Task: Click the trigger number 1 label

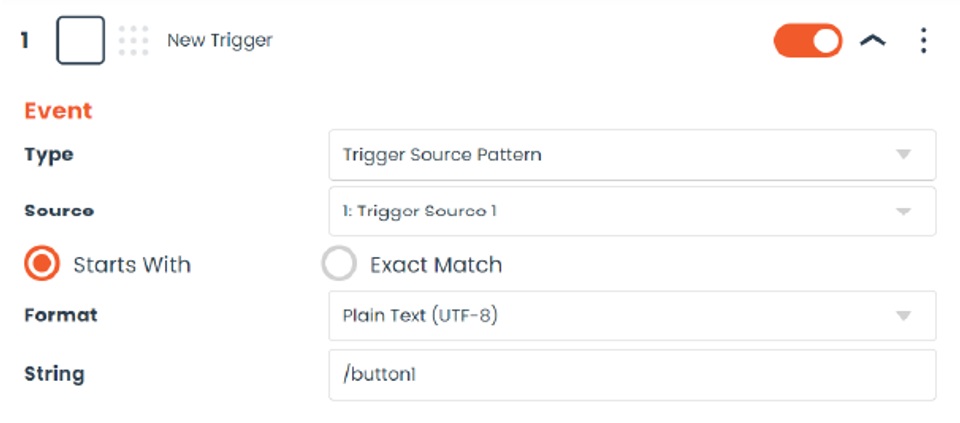Action: pyautogui.click(x=26, y=41)
